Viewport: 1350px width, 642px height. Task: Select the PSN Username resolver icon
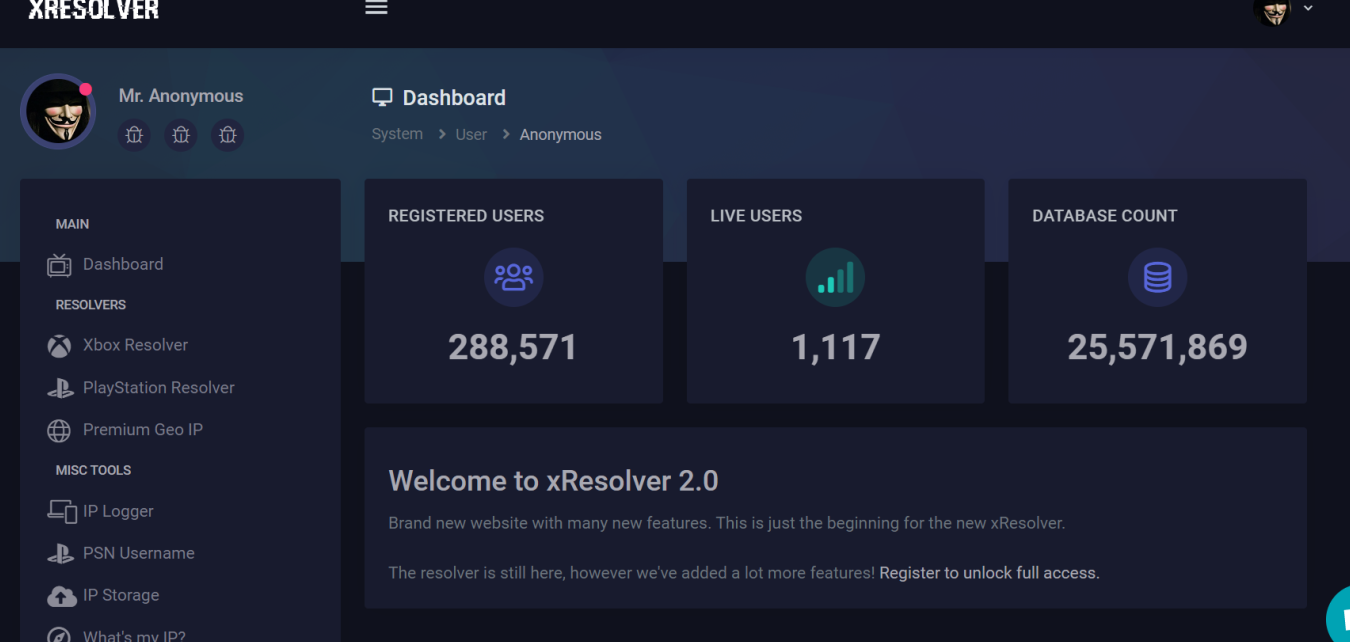(x=61, y=553)
